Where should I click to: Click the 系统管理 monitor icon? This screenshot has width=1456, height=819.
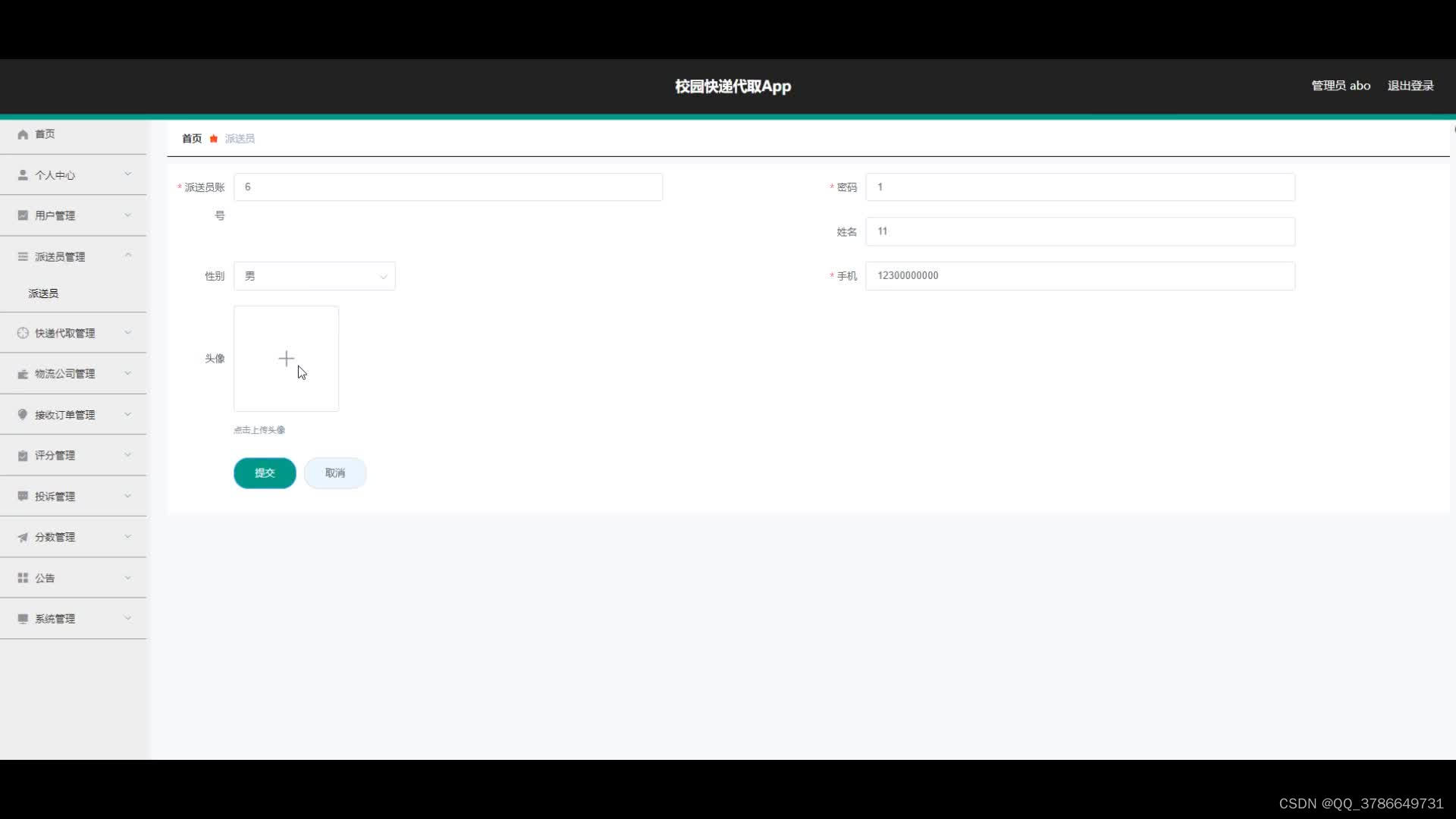tap(23, 619)
